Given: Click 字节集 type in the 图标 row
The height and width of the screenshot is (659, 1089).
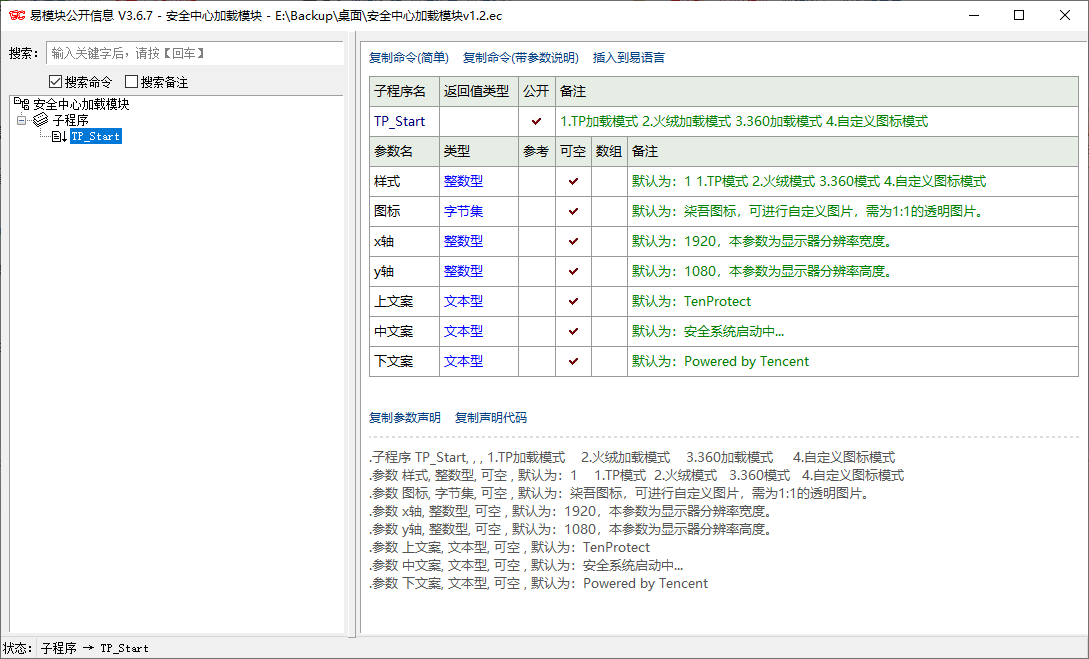Looking at the screenshot, I should [x=463, y=211].
